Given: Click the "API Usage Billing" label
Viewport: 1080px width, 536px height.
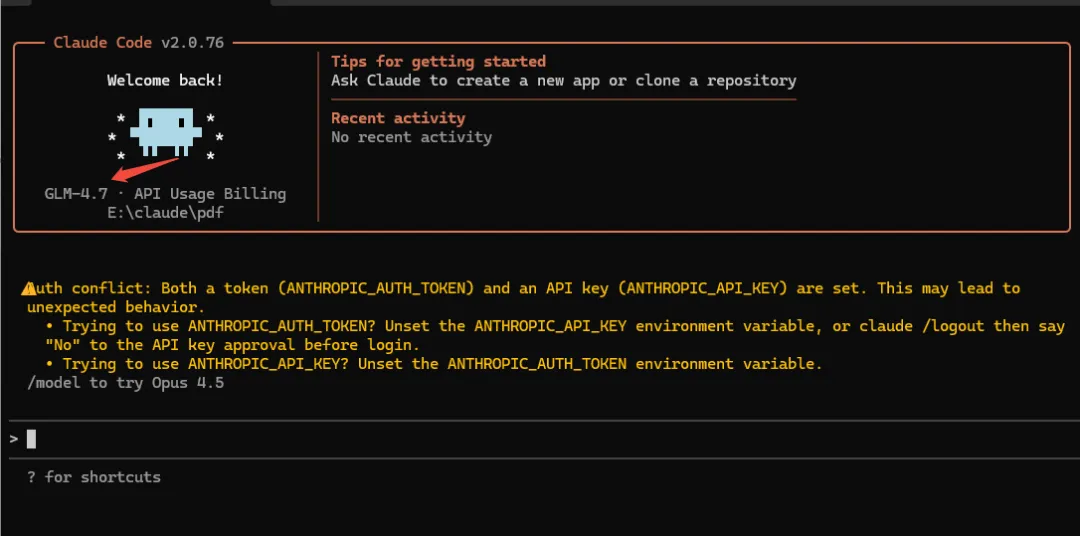Looking at the screenshot, I should [210, 194].
